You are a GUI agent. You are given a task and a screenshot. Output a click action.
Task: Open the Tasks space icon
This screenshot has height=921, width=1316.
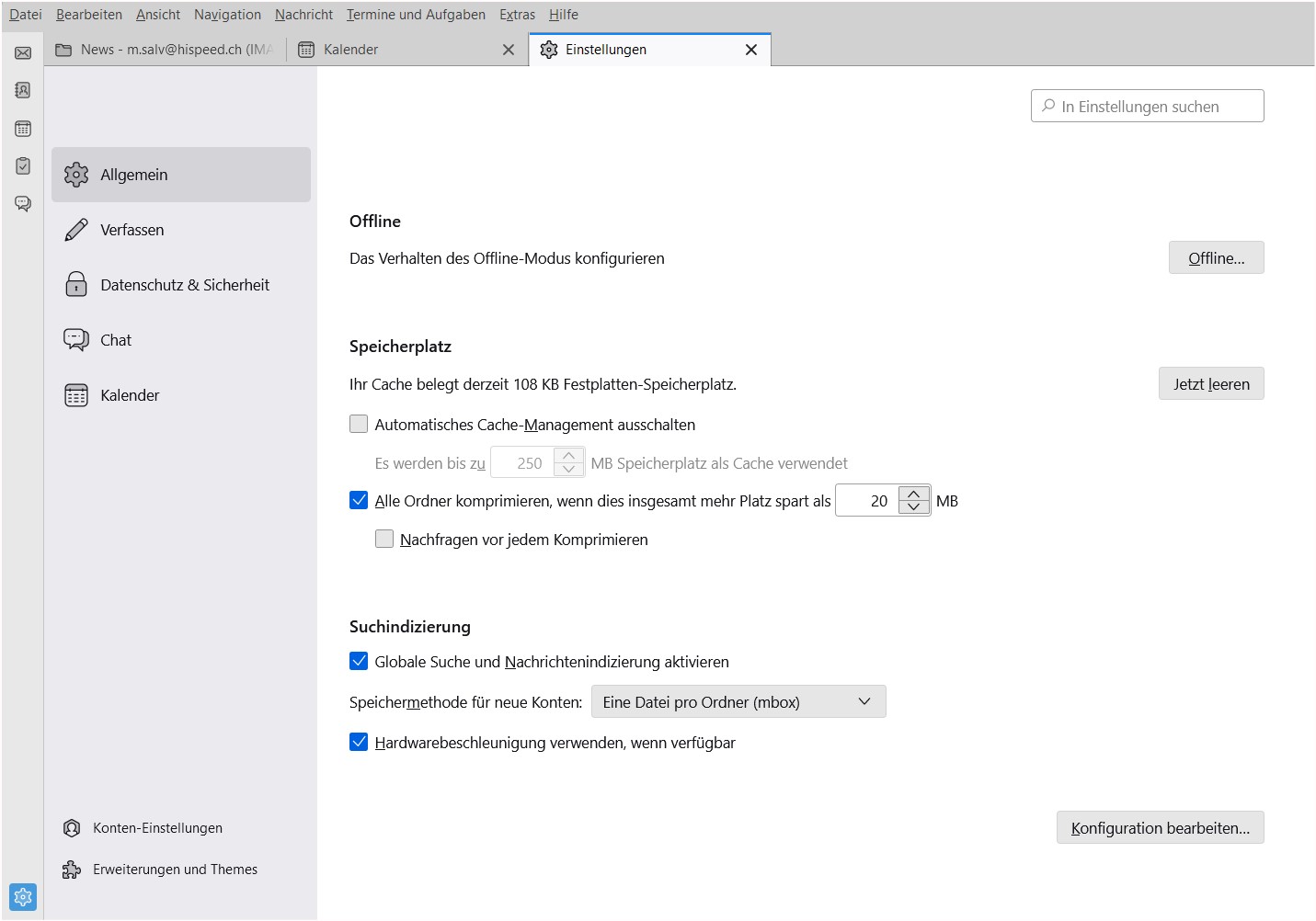23,166
